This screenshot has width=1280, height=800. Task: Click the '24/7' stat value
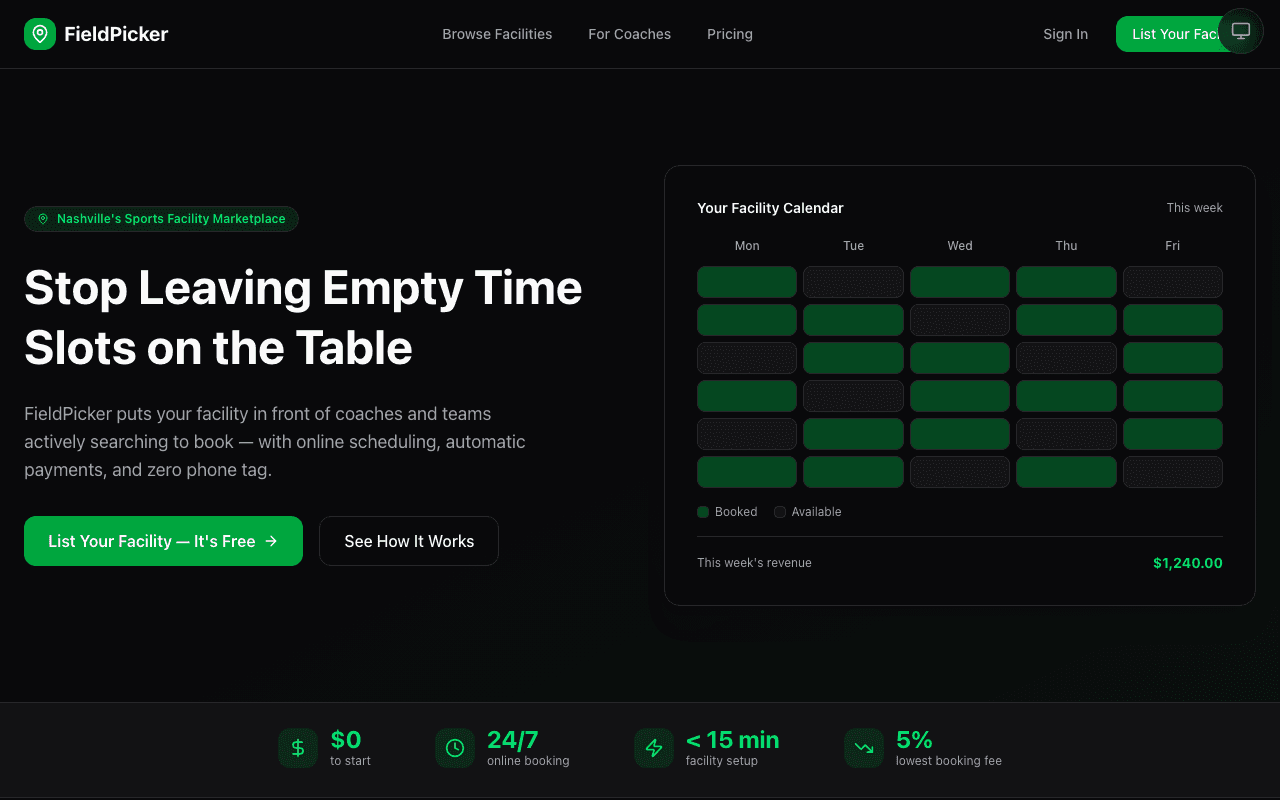pos(513,740)
